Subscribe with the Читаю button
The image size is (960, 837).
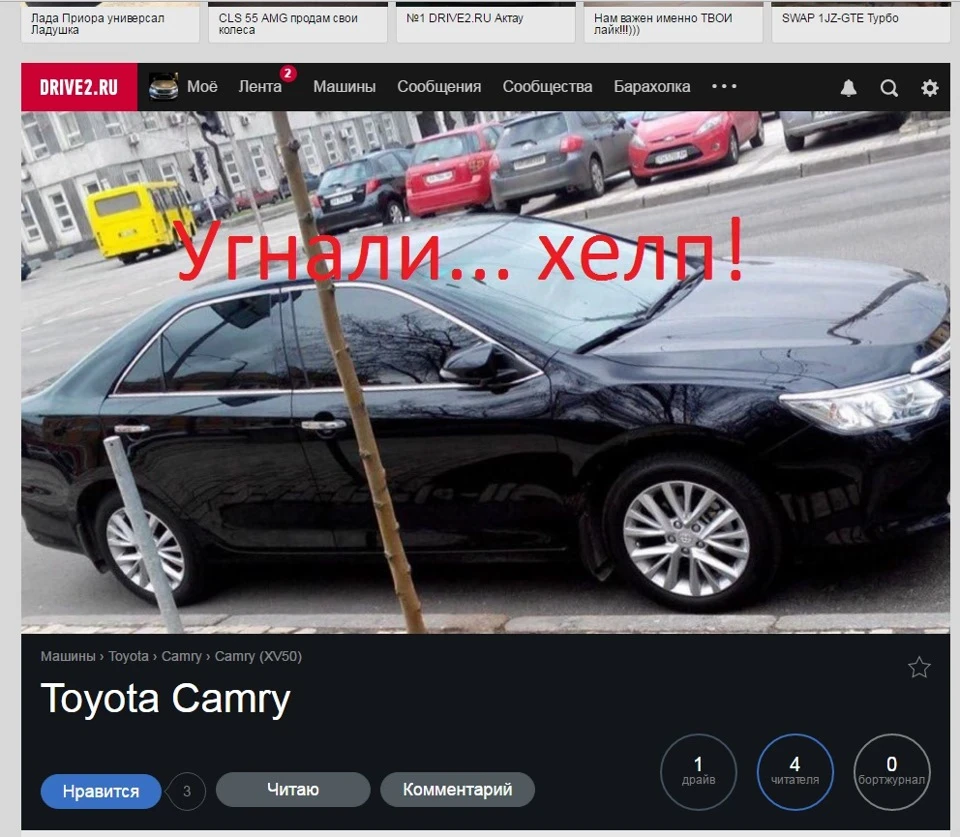[293, 789]
